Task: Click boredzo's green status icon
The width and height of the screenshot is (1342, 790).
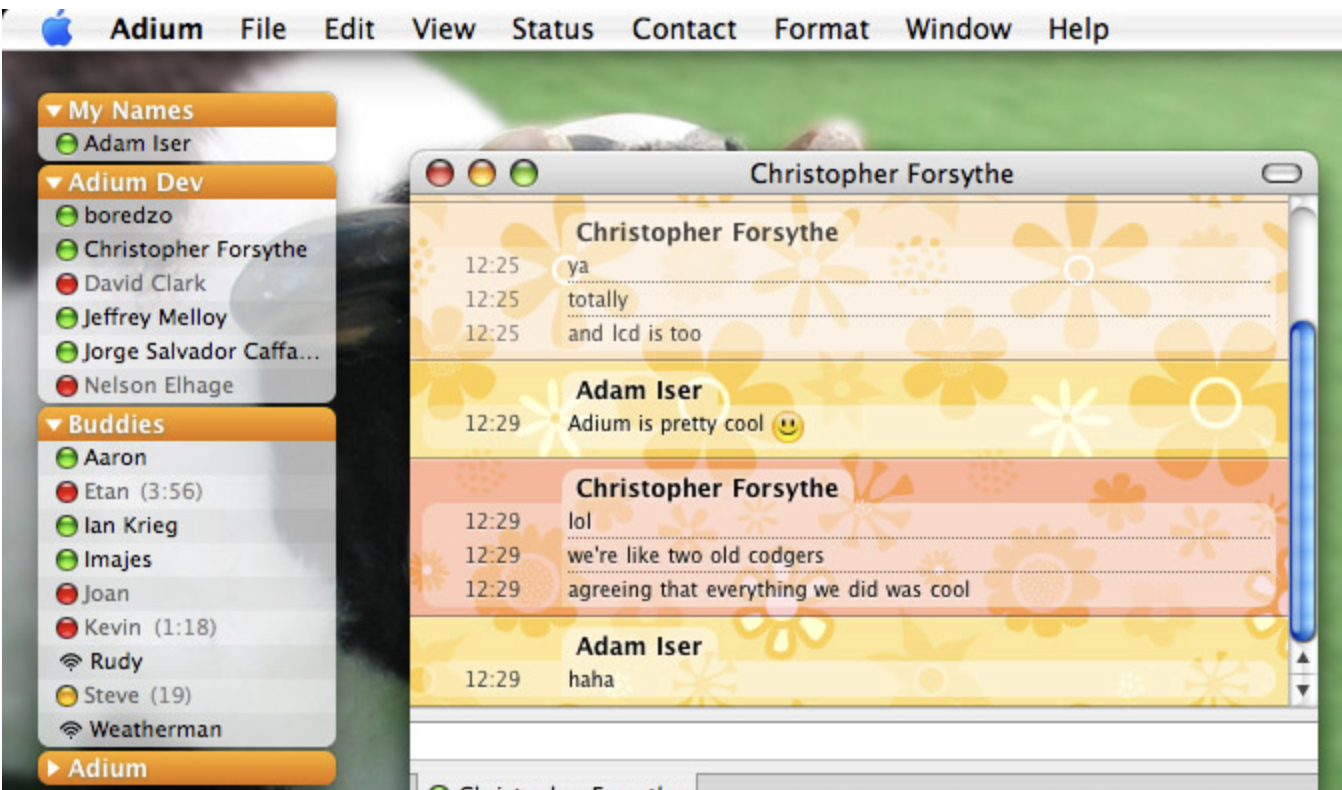Action: coord(67,215)
